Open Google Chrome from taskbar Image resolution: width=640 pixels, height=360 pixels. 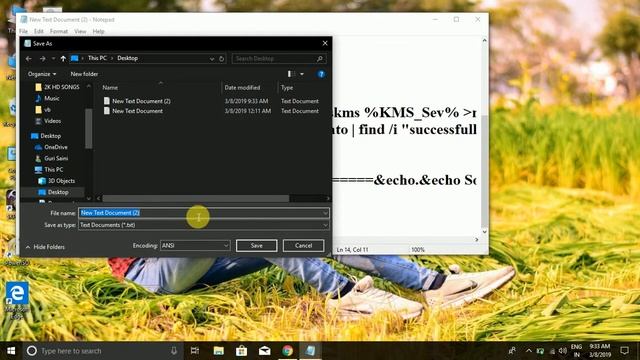coord(287,351)
